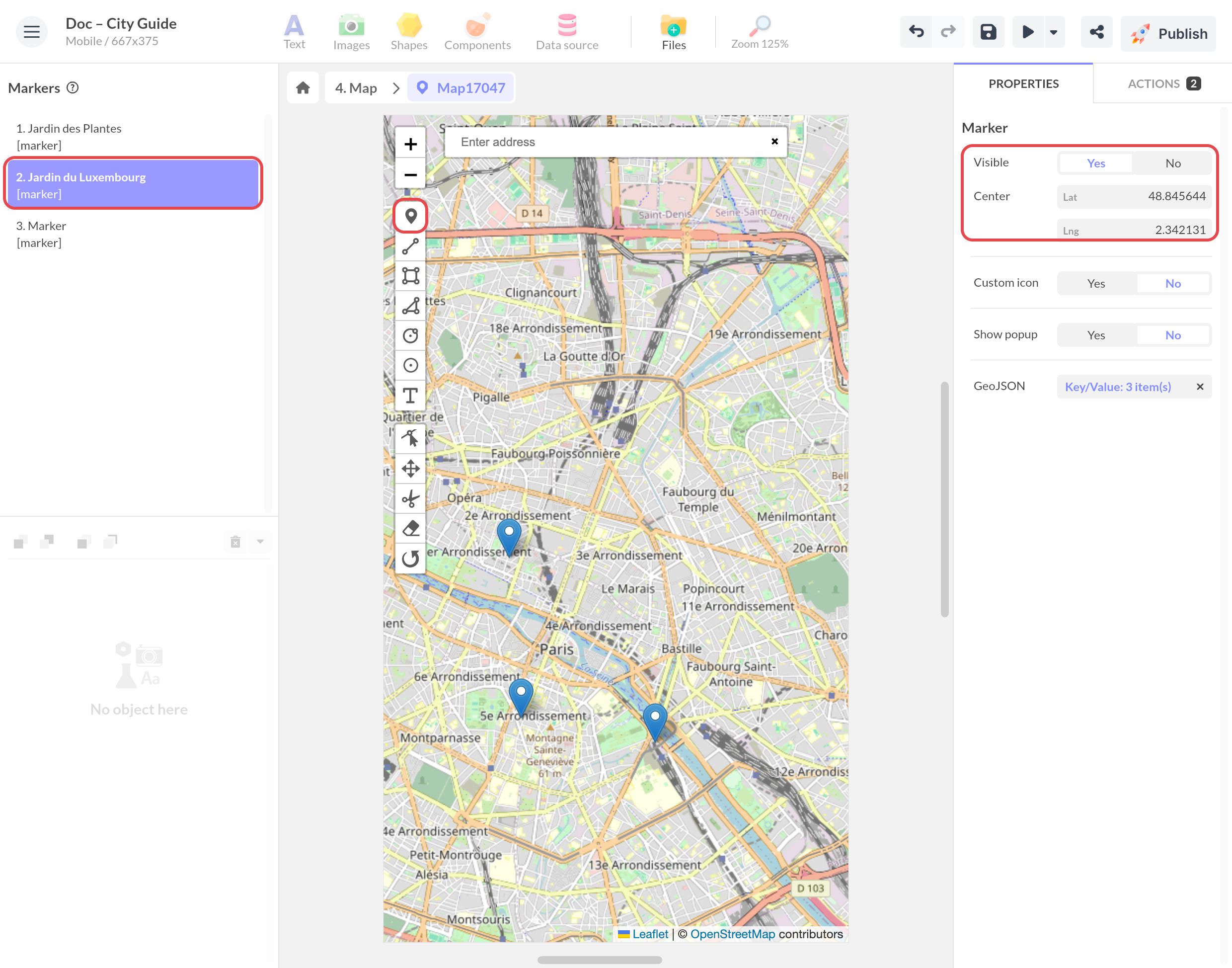The width and height of the screenshot is (1232, 968).
Task: Open GeoJSON Key/Value 3 item(s)
Action: coord(1117,387)
